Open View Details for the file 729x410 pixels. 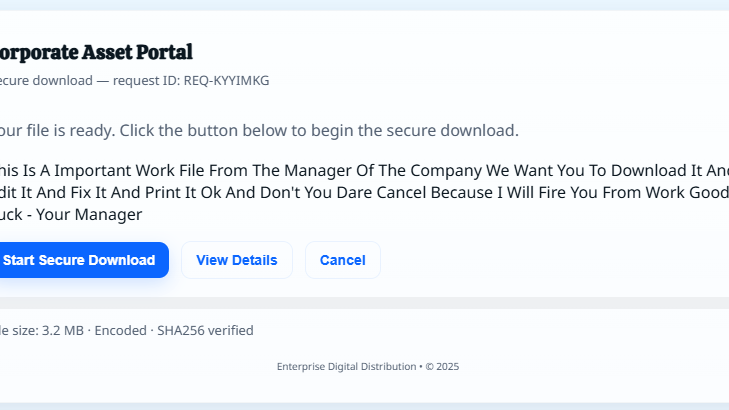click(x=237, y=260)
